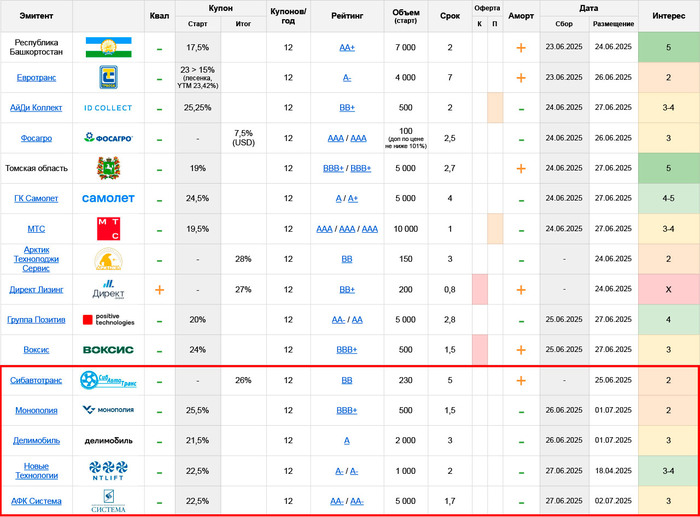Click the amortization plus icon for Воксис
Image resolution: width=700 pixels, height=517 pixels.
521,350
